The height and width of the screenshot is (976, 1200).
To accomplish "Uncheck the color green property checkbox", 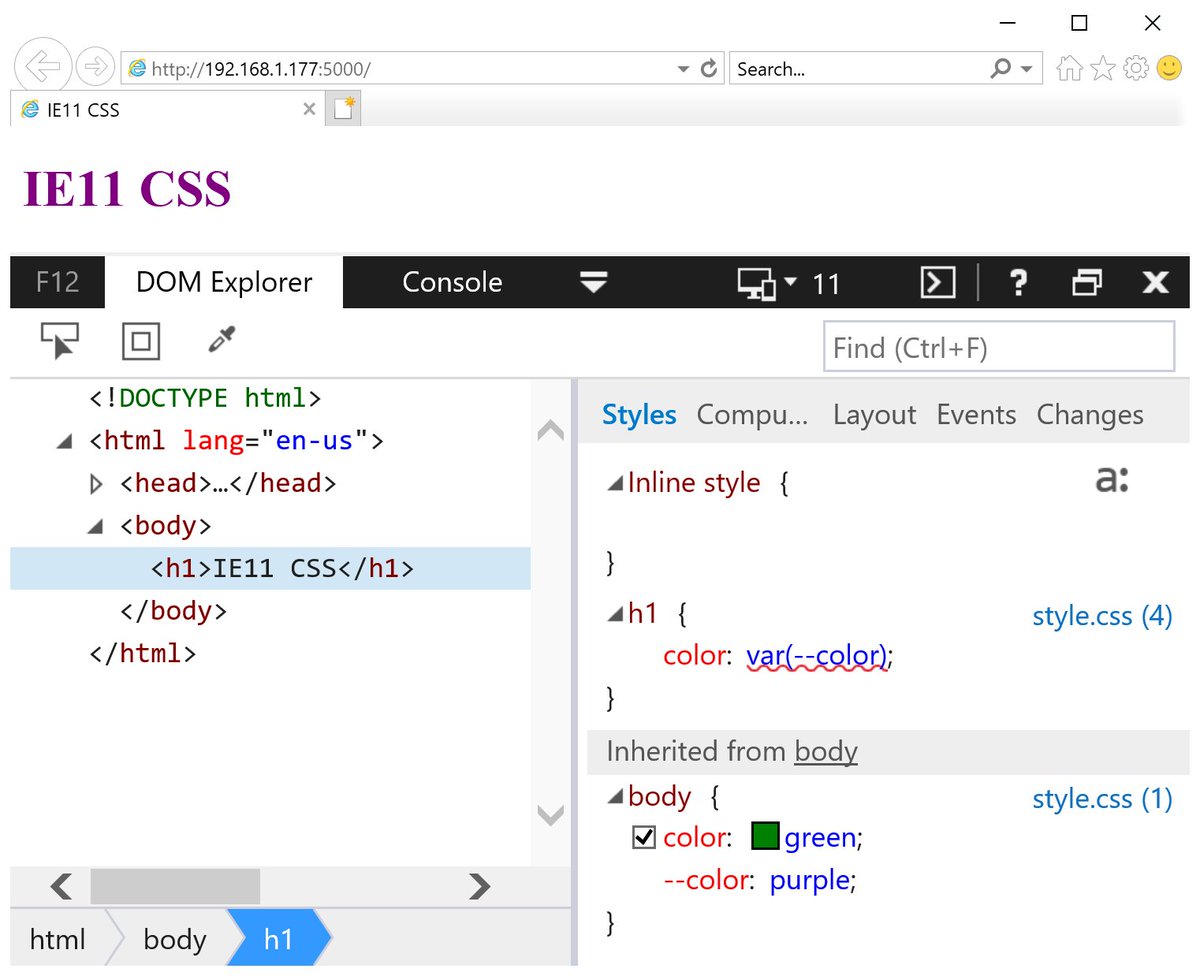I will 644,837.
